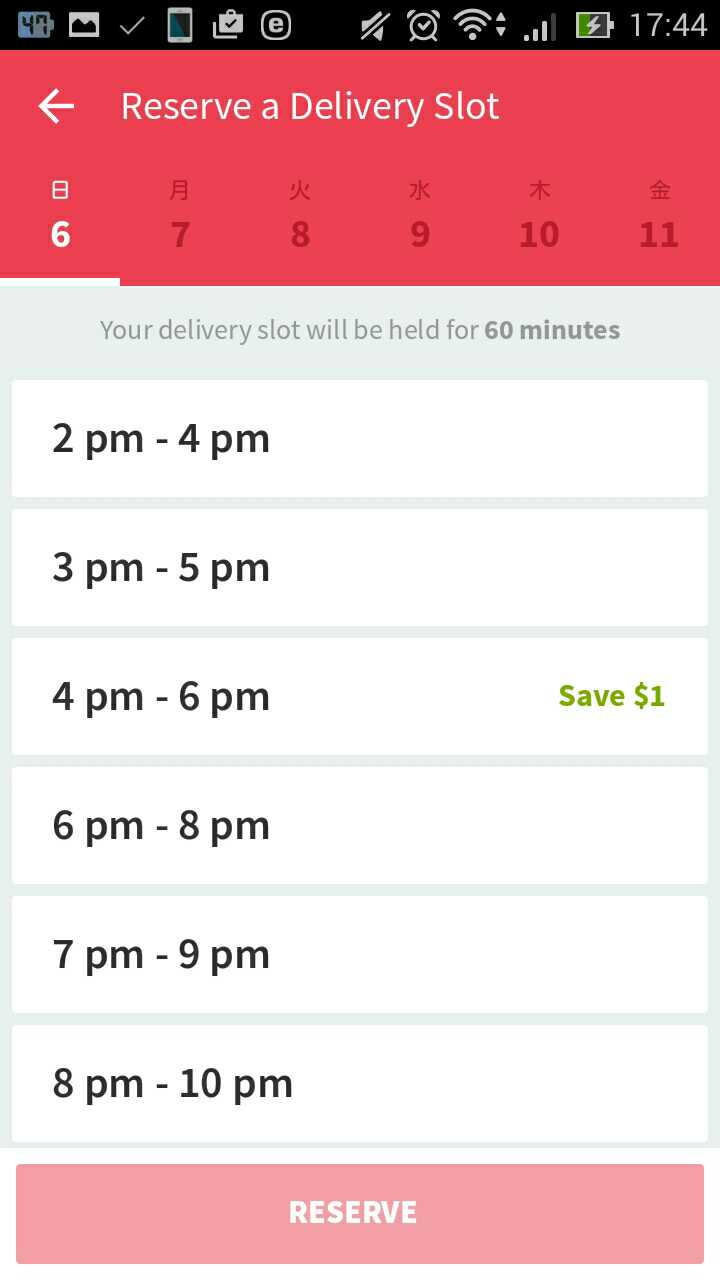This screenshot has height=1280, width=720.
Task: Choose the 7 pm - 9 pm slot
Action: (x=359, y=954)
